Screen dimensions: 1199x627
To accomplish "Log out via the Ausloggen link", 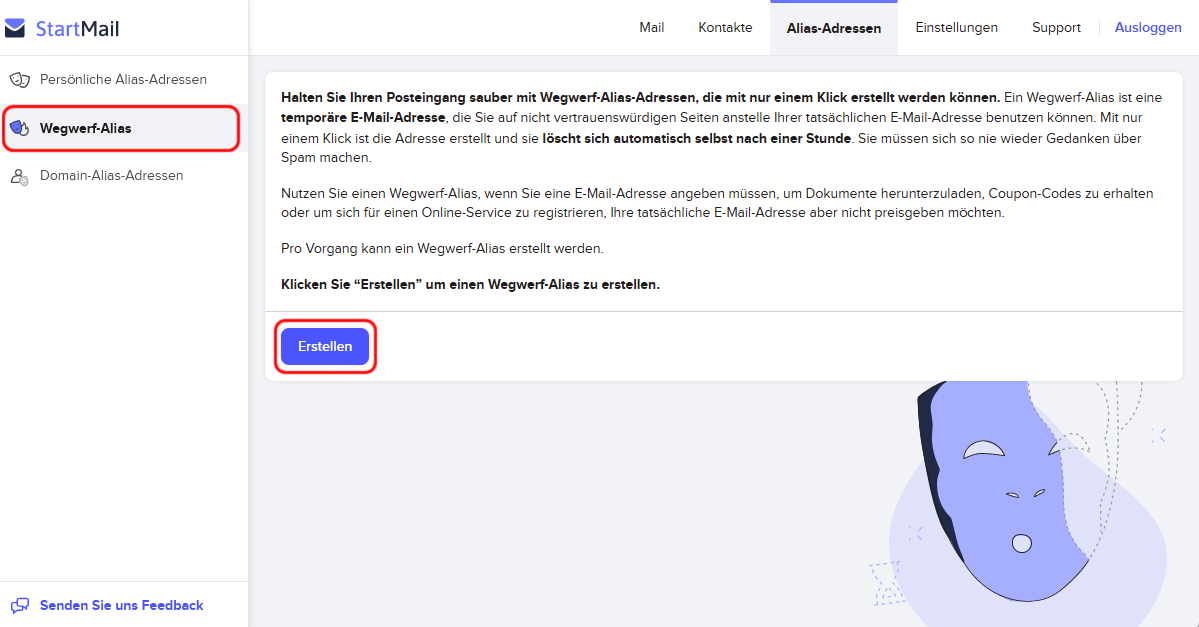I will [x=1148, y=28].
